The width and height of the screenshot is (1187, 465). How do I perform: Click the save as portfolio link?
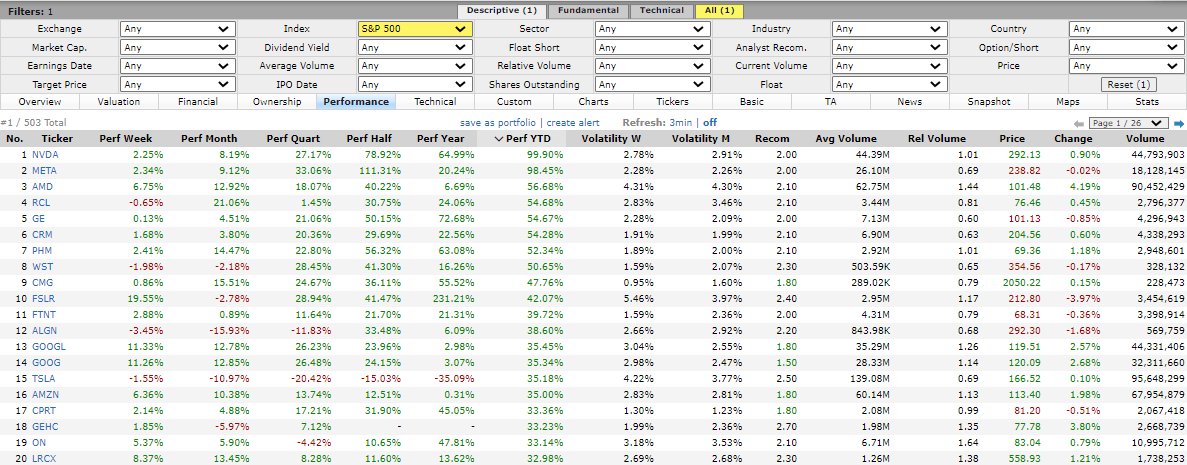pos(497,123)
